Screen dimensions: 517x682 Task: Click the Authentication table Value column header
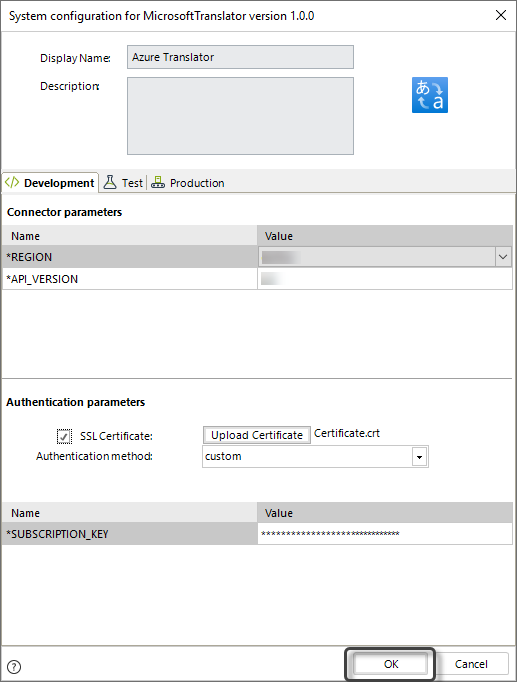(385, 513)
